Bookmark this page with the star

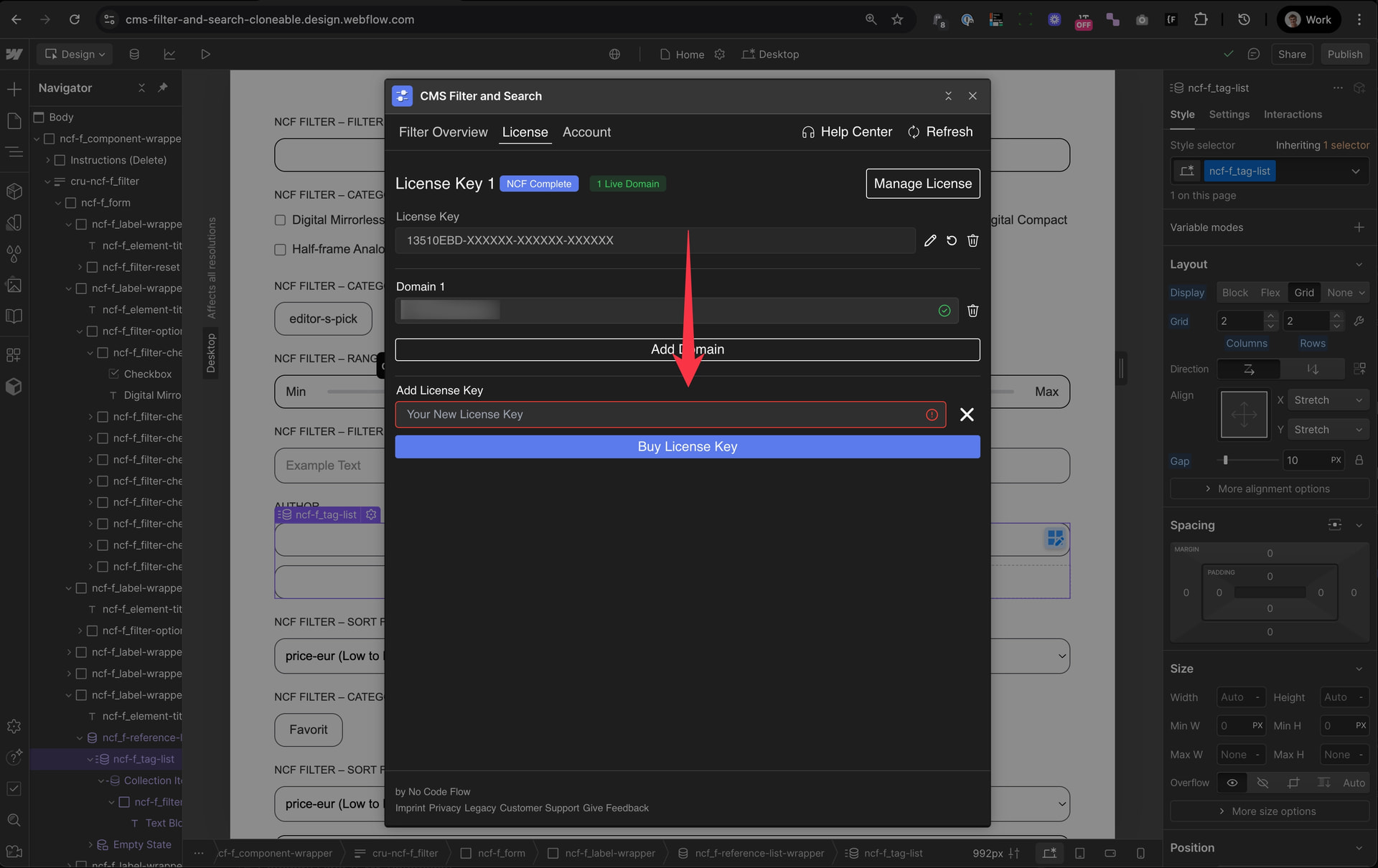[x=897, y=19]
